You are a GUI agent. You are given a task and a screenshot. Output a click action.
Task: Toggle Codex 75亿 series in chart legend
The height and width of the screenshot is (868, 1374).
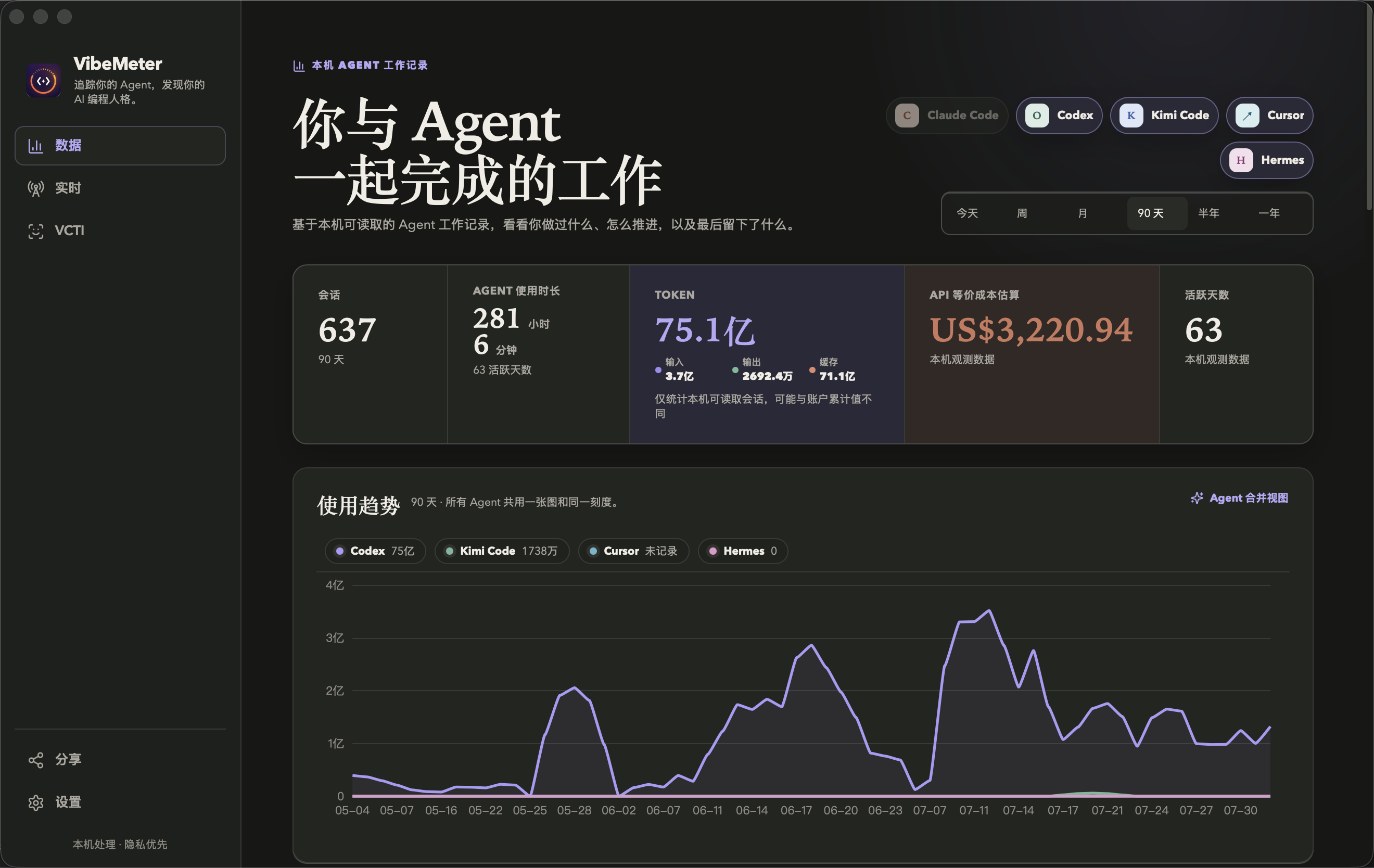pyautogui.click(x=375, y=551)
